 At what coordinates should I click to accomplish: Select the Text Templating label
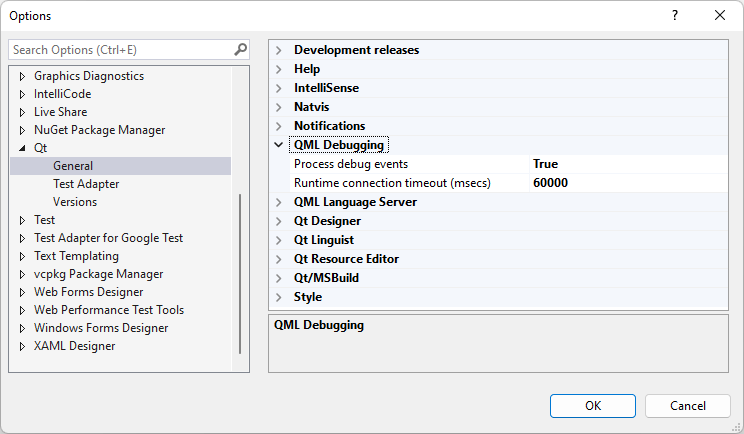(x=76, y=256)
